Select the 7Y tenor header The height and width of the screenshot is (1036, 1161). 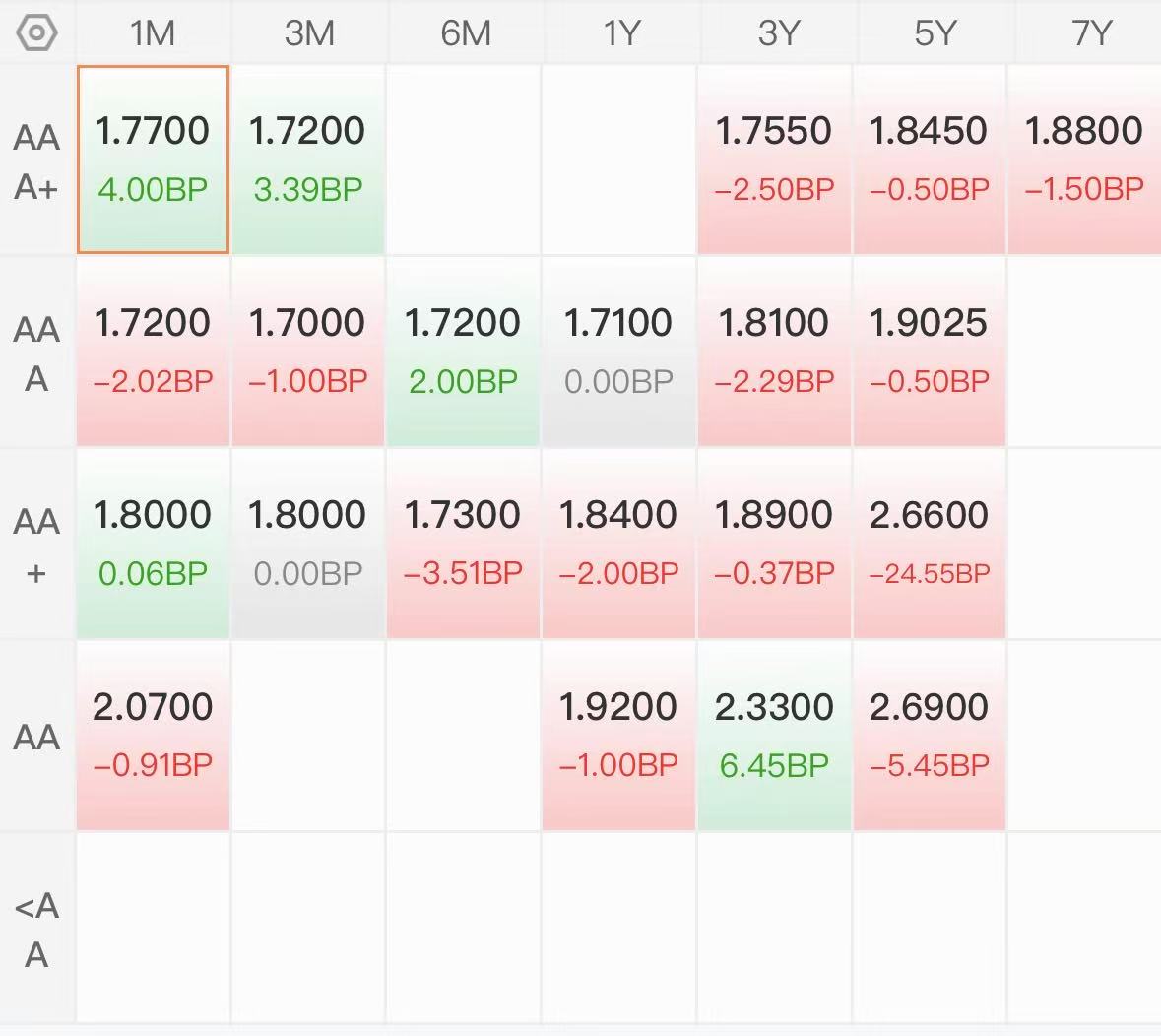tap(1090, 33)
